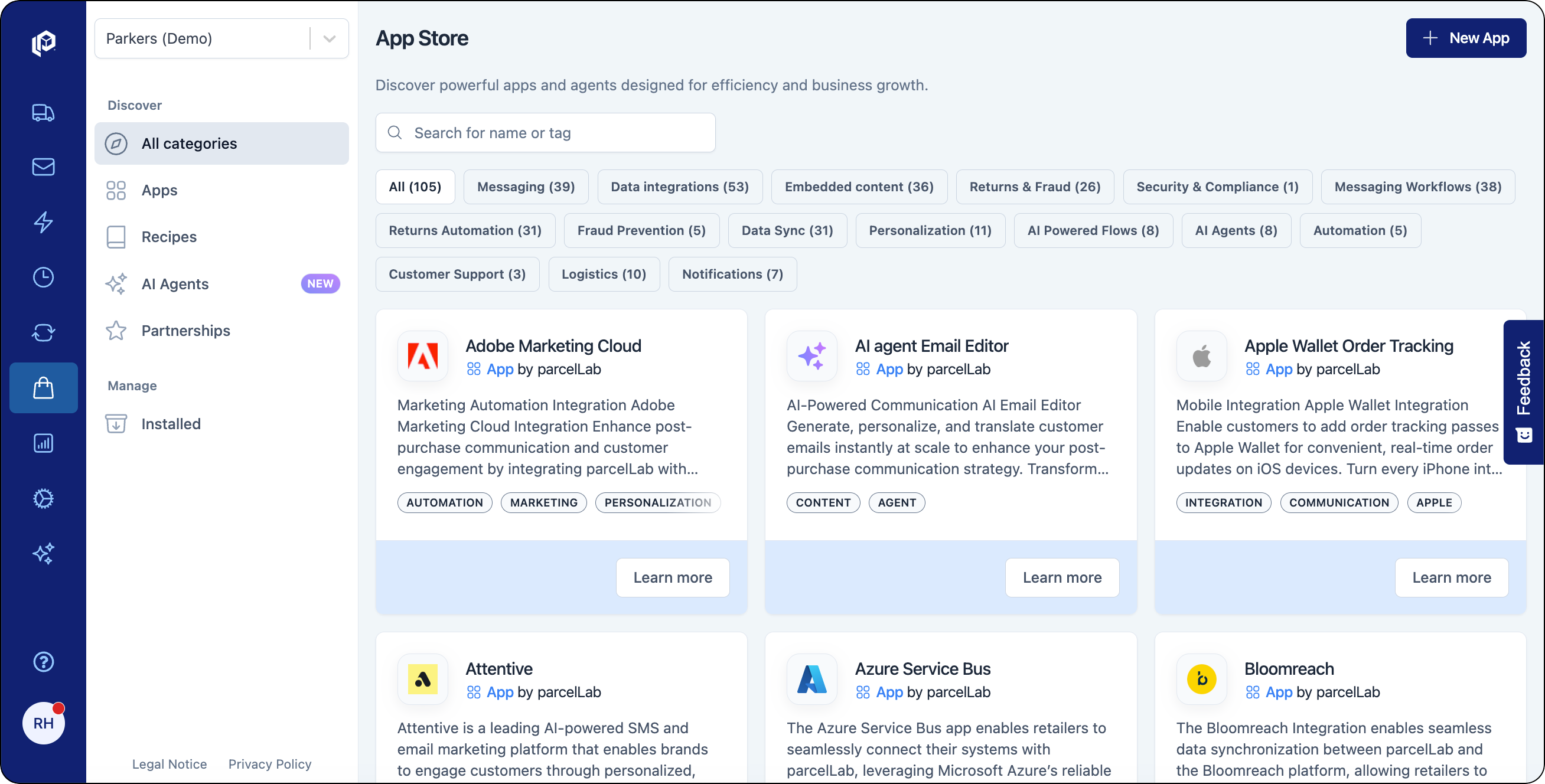
Task: Select the returns sync icon
Action: coord(43,332)
